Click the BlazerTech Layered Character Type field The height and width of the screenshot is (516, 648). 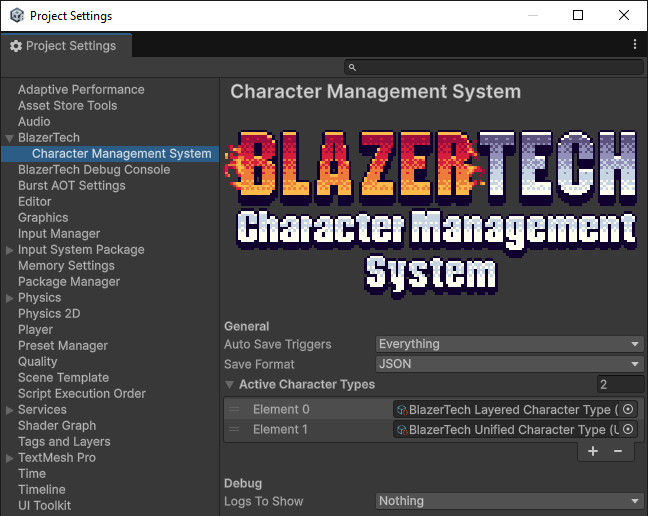pos(514,409)
